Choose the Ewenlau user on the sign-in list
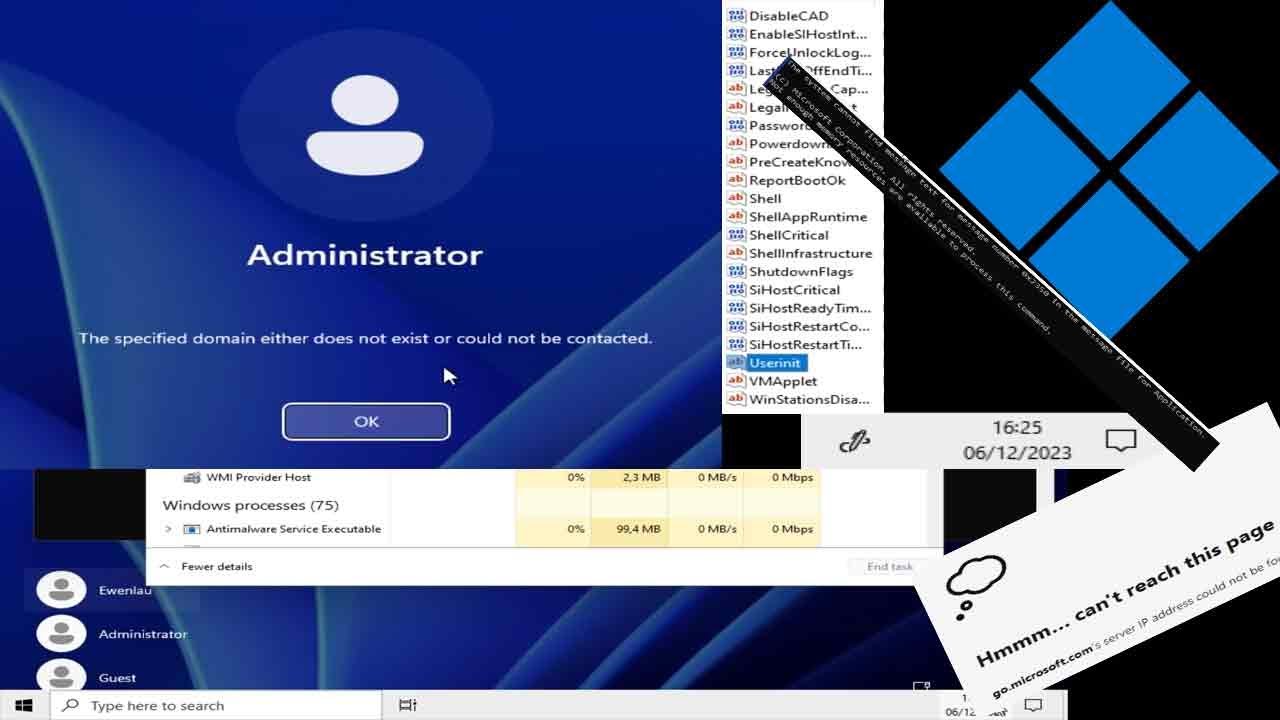Screen dimensions: 1280x720 pyautogui.click(x=112, y=590)
